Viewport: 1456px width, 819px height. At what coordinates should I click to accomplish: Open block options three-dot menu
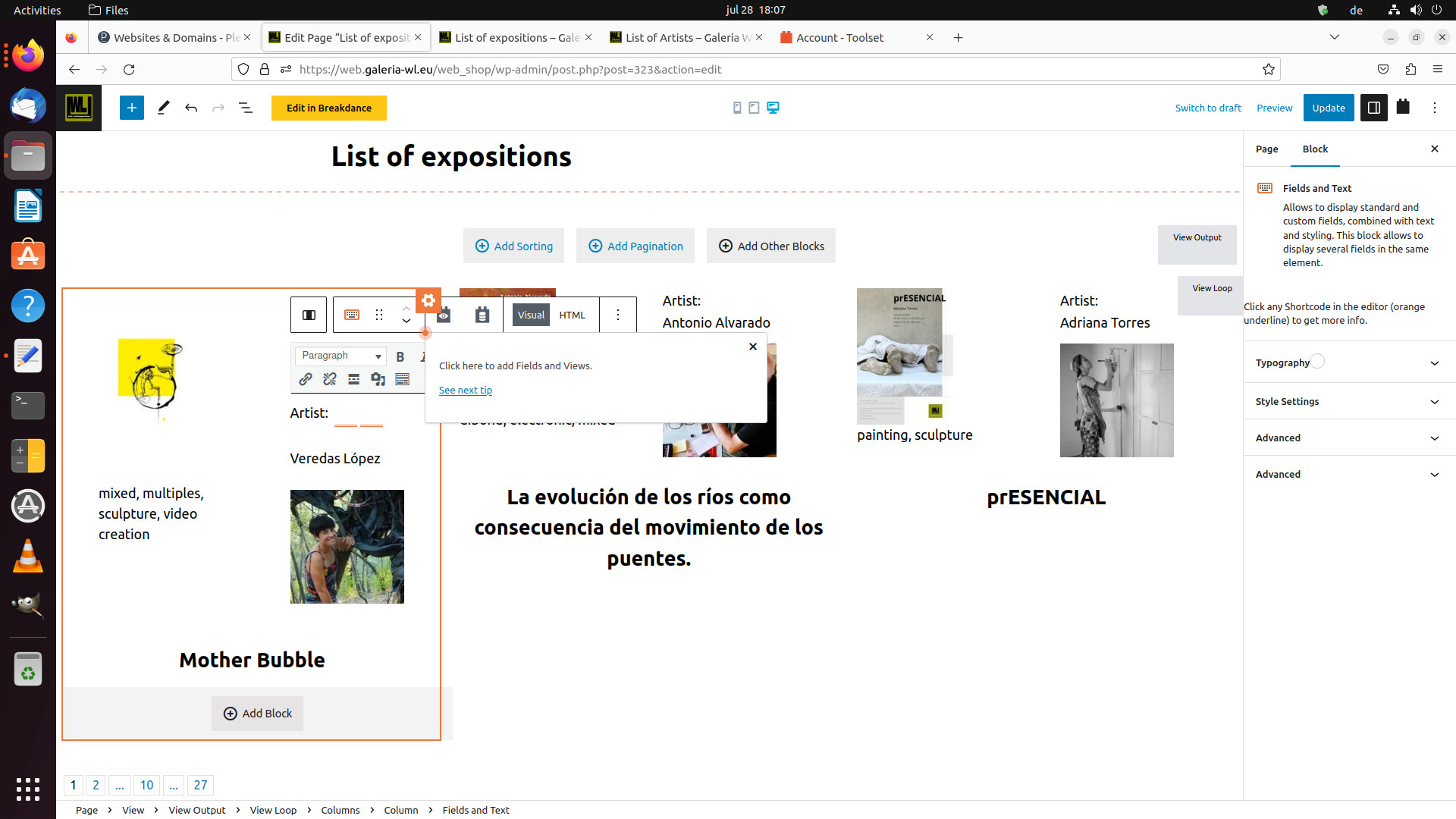(618, 315)
